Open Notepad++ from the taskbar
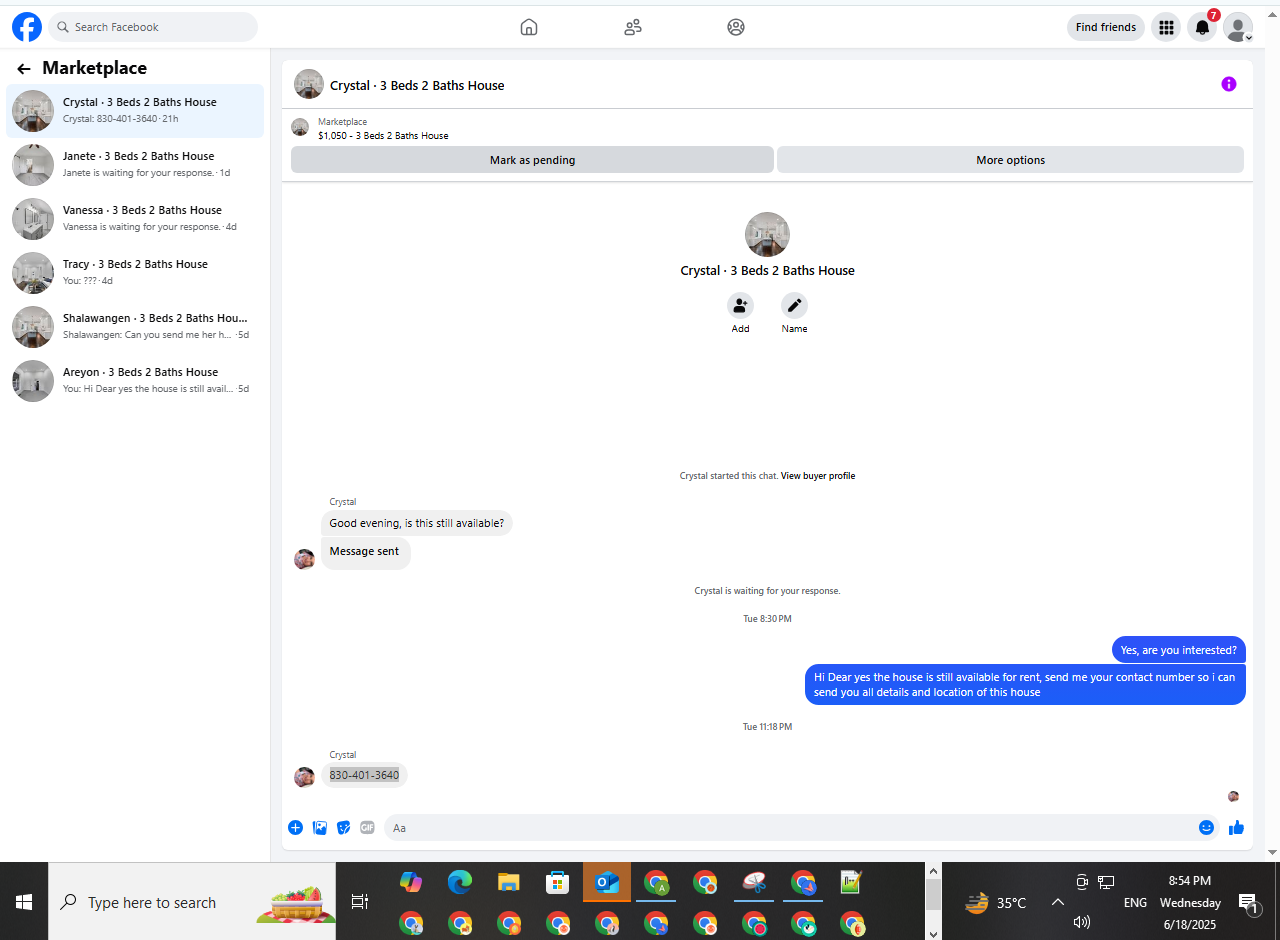 pyautogui.click(x=851, y=882)
